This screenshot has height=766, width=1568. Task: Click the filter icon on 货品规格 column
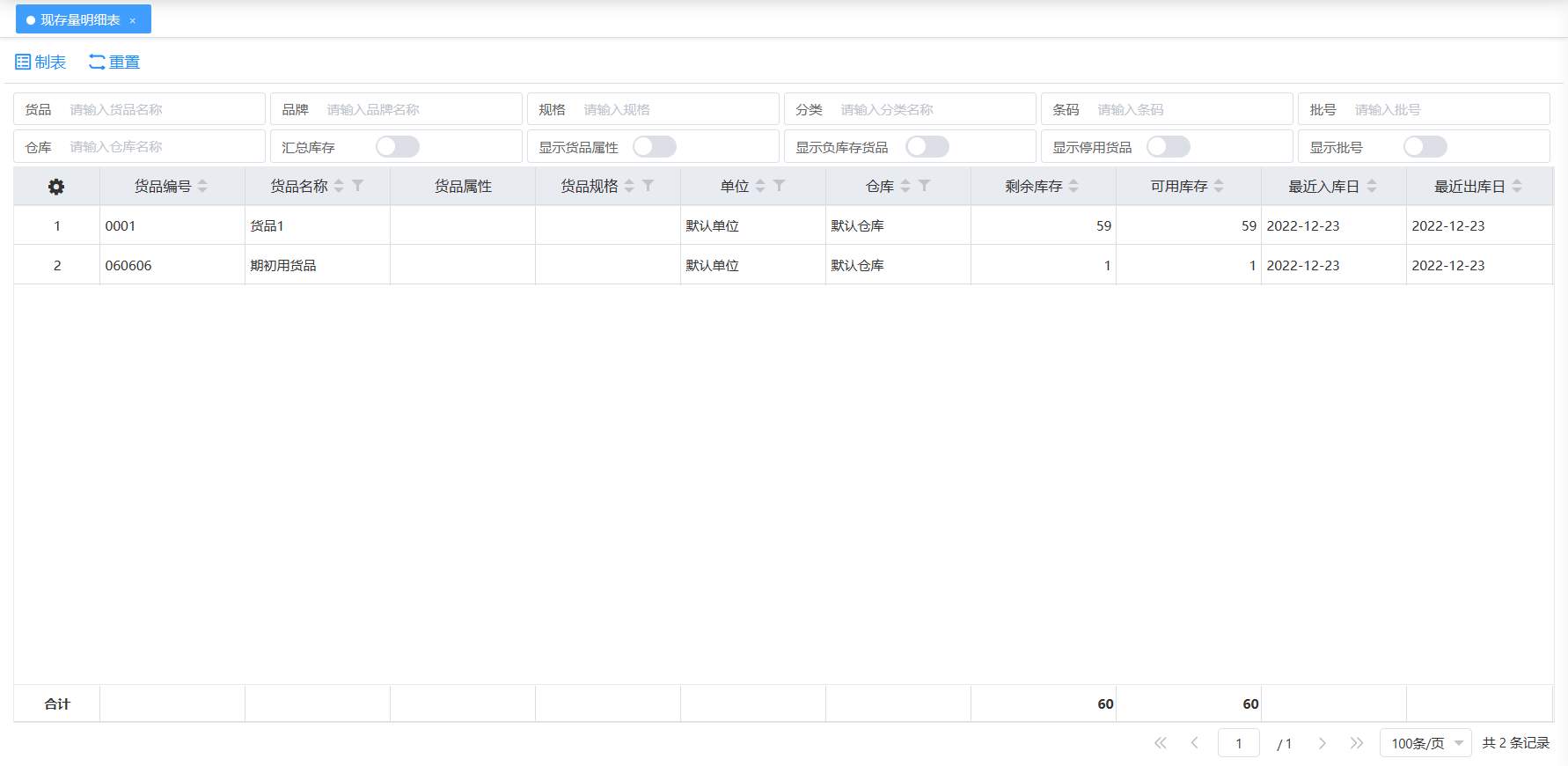(648, 186)
